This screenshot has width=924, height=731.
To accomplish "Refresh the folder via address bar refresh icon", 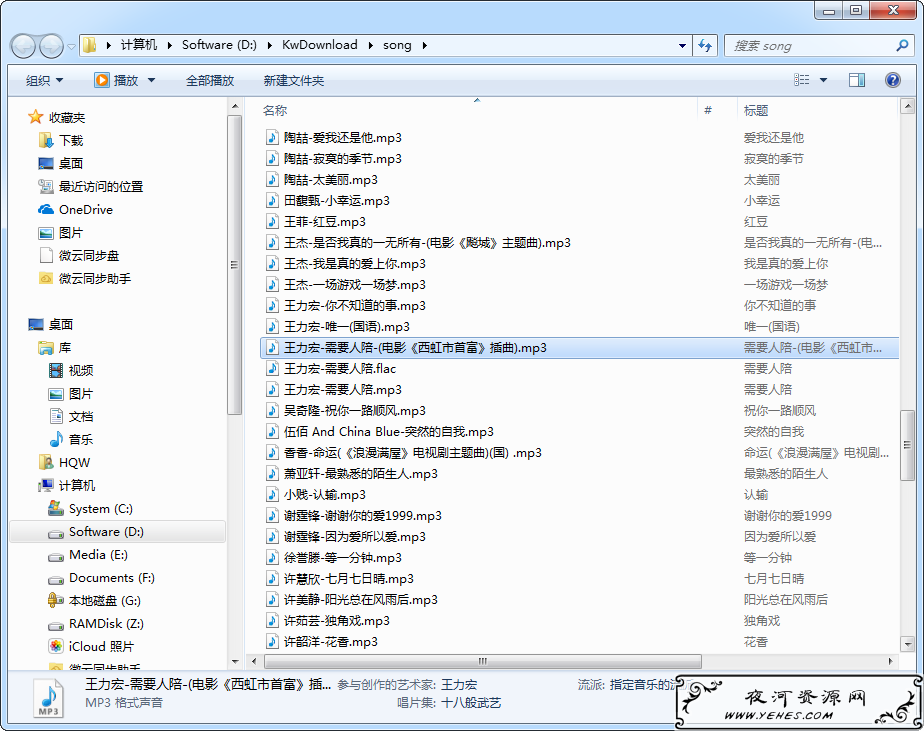I will click(x=705, y=45).
